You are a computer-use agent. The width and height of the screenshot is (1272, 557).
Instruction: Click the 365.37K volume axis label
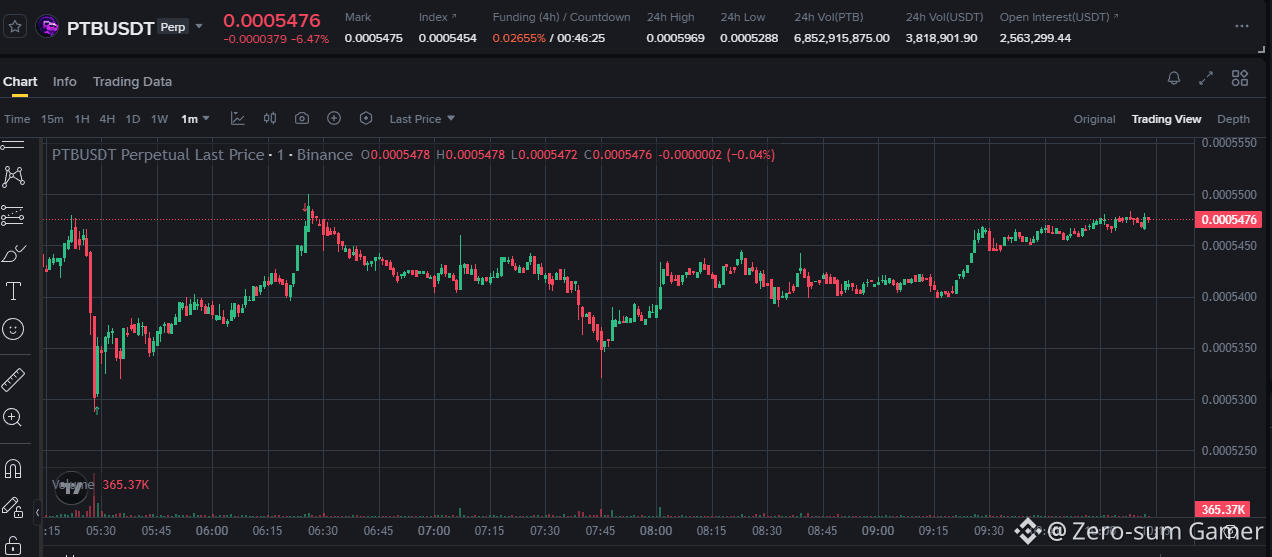click(x=1224, y=509)
